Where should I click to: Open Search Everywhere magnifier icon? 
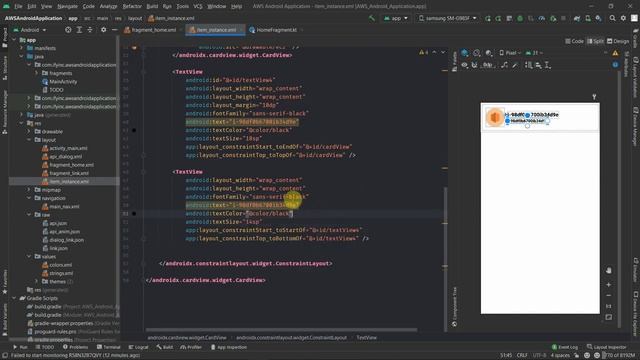612,18
